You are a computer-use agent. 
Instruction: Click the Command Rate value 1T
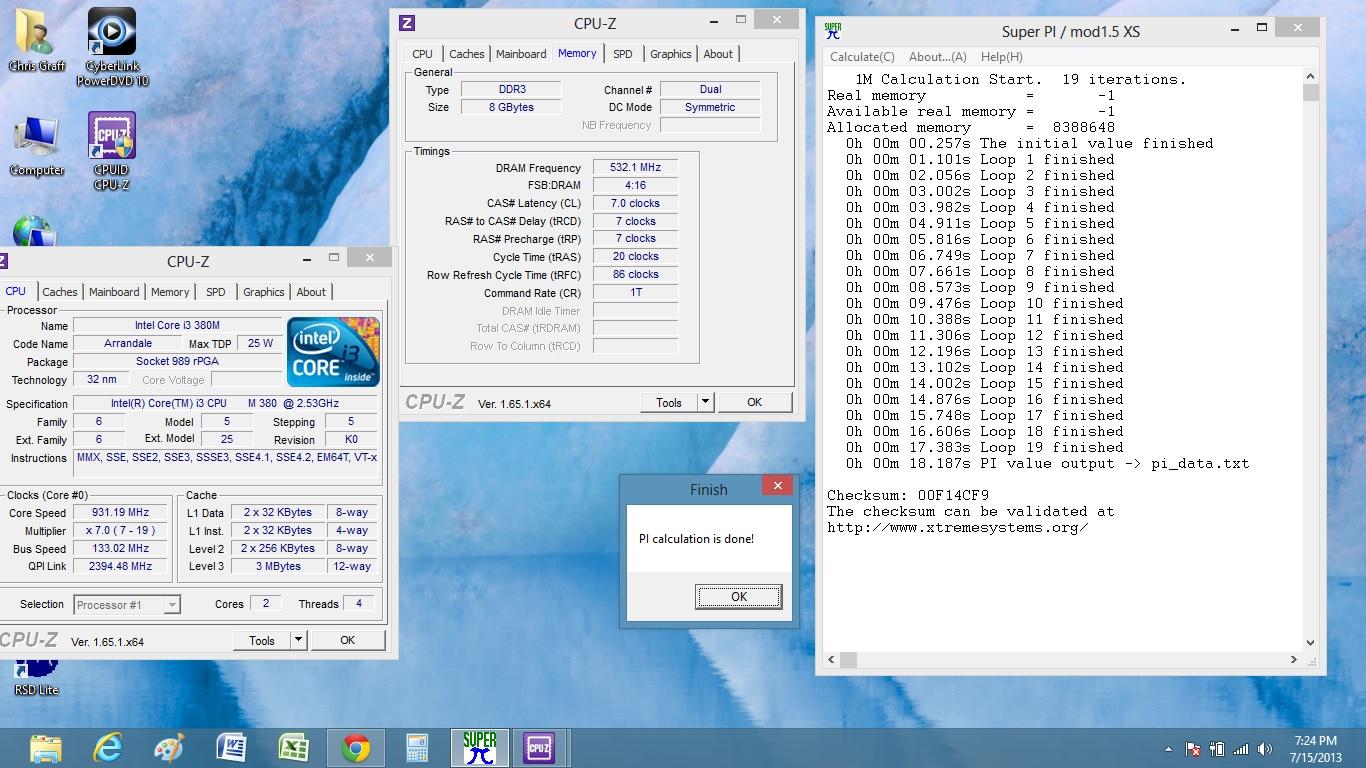[635, 293]
